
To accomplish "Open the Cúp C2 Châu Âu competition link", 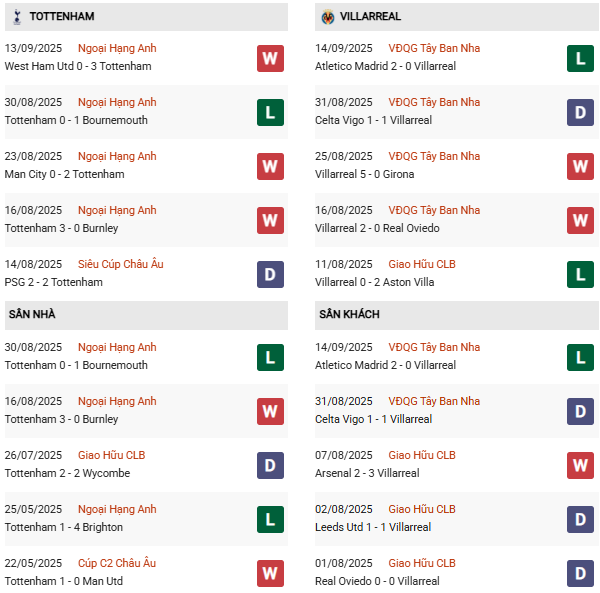I will pyautogui.click(x=117, y=563).
